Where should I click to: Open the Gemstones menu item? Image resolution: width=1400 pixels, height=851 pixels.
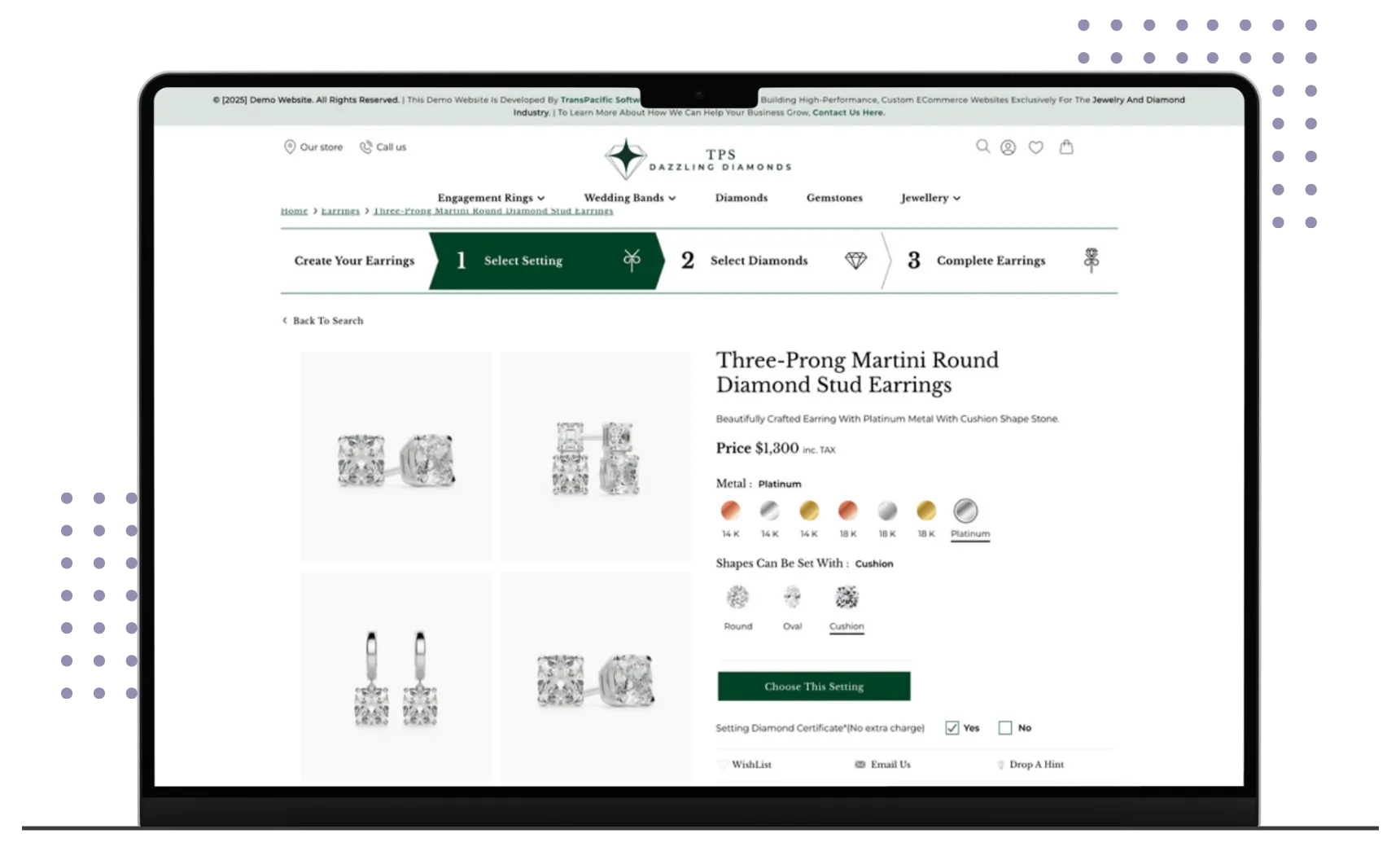click(833, 198)
